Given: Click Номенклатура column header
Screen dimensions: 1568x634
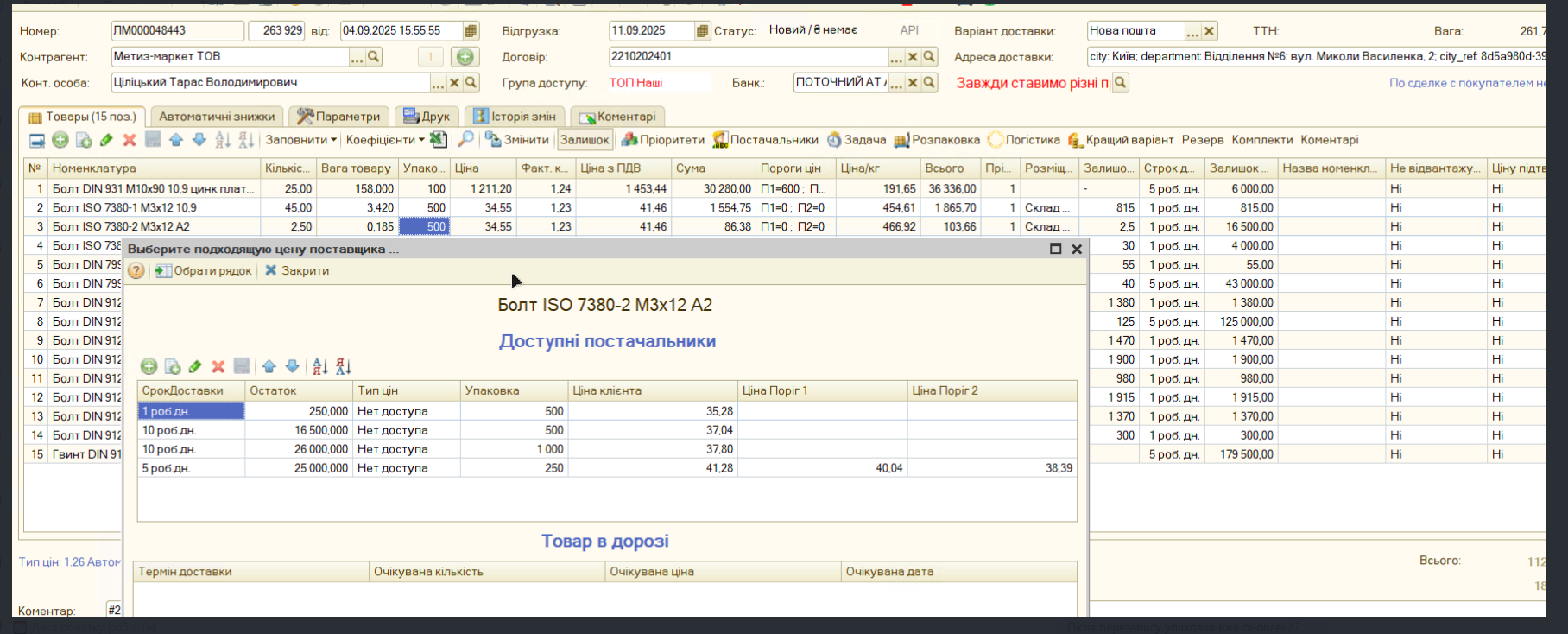Looking at the screenshot, I should pos(154,168).
